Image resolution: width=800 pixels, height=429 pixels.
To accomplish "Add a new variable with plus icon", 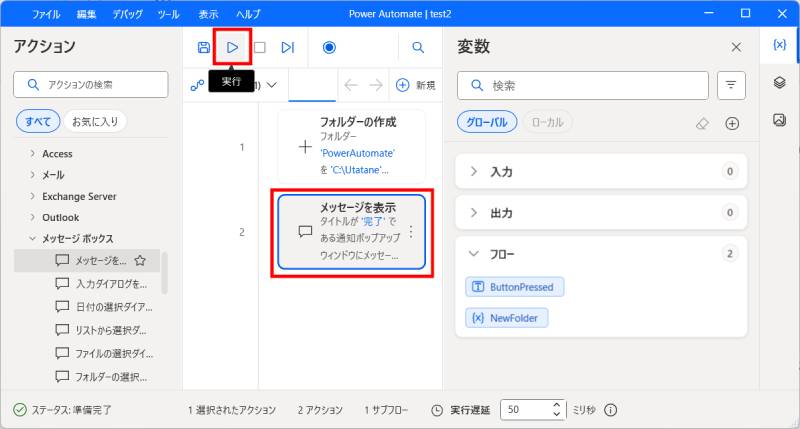I will (x=732, y=123).
